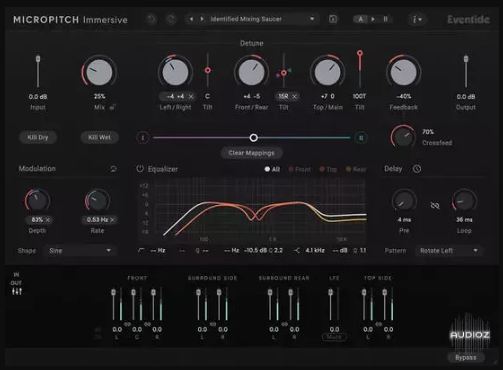Click the redo arrow icon in header
This screenshot has width=503, height=370.
click(171, 19)
